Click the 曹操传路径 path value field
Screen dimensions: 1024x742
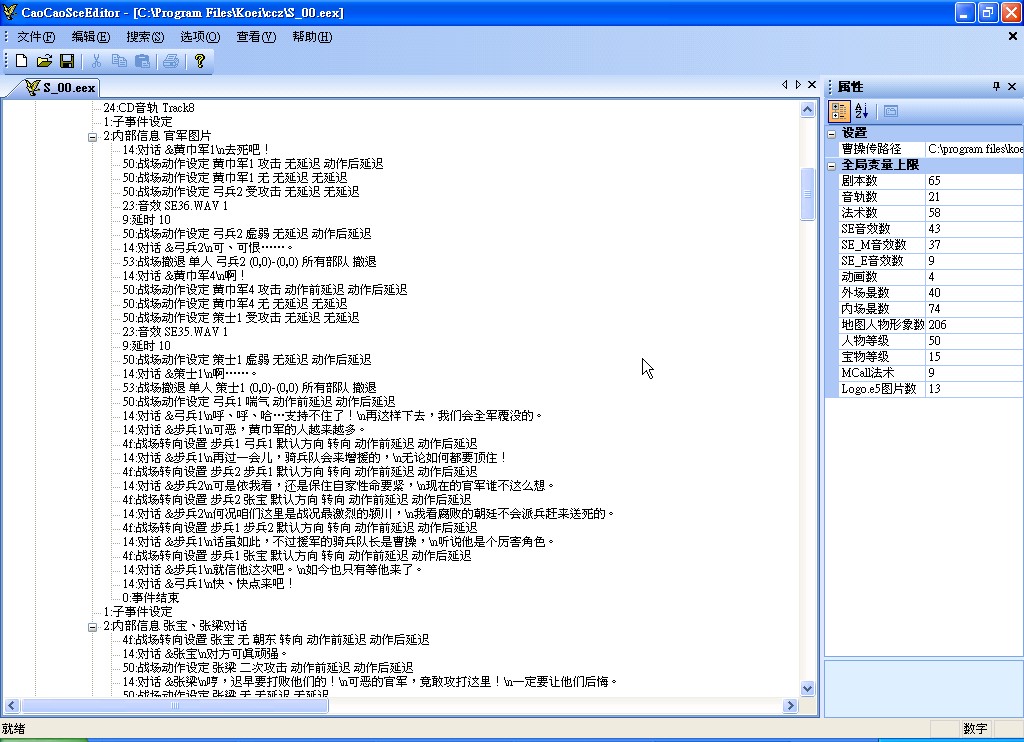[x=973, y=149]
